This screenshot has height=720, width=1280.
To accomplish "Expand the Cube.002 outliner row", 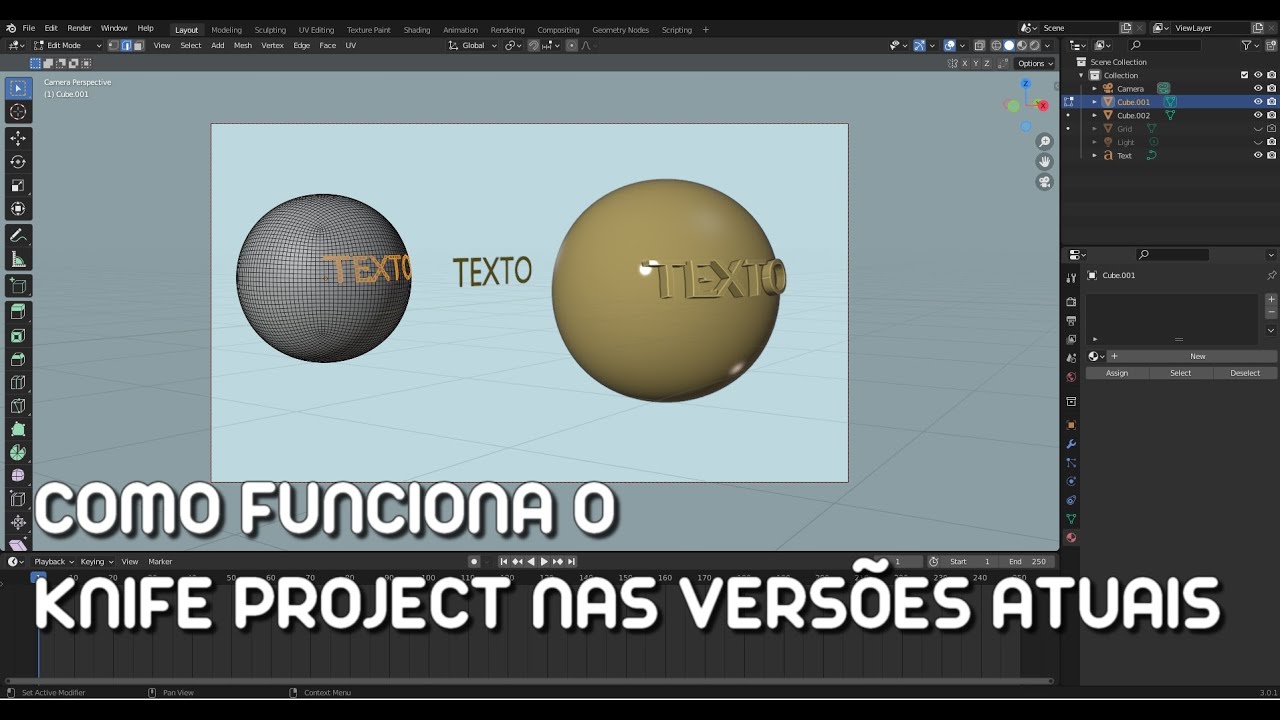I will tap(1094, 115).
